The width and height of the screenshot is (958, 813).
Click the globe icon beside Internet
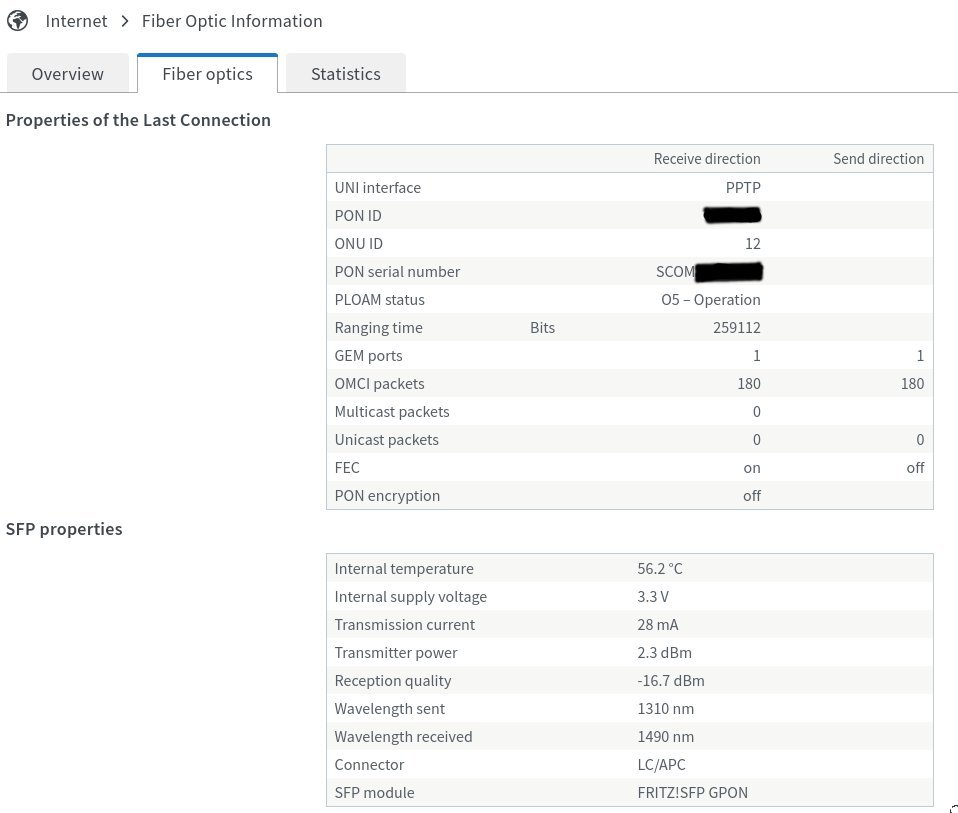17,21
